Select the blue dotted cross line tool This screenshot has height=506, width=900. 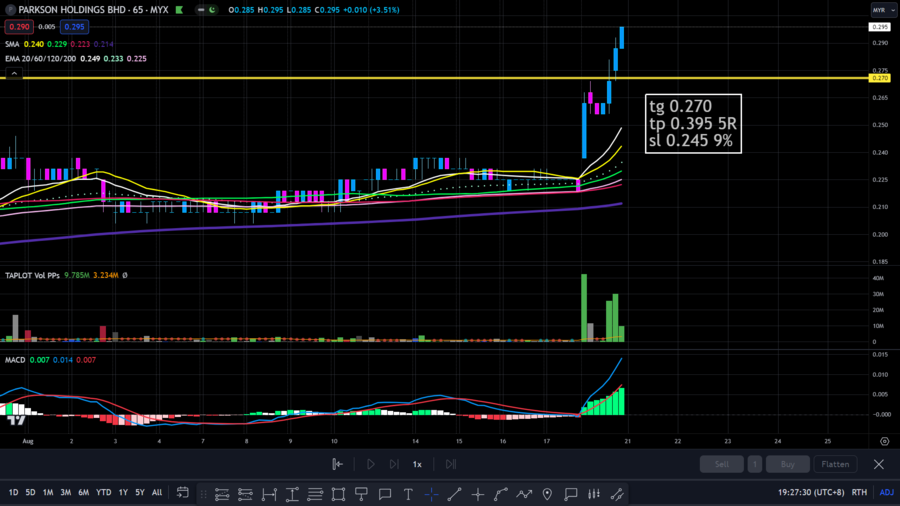coord(432,494)
